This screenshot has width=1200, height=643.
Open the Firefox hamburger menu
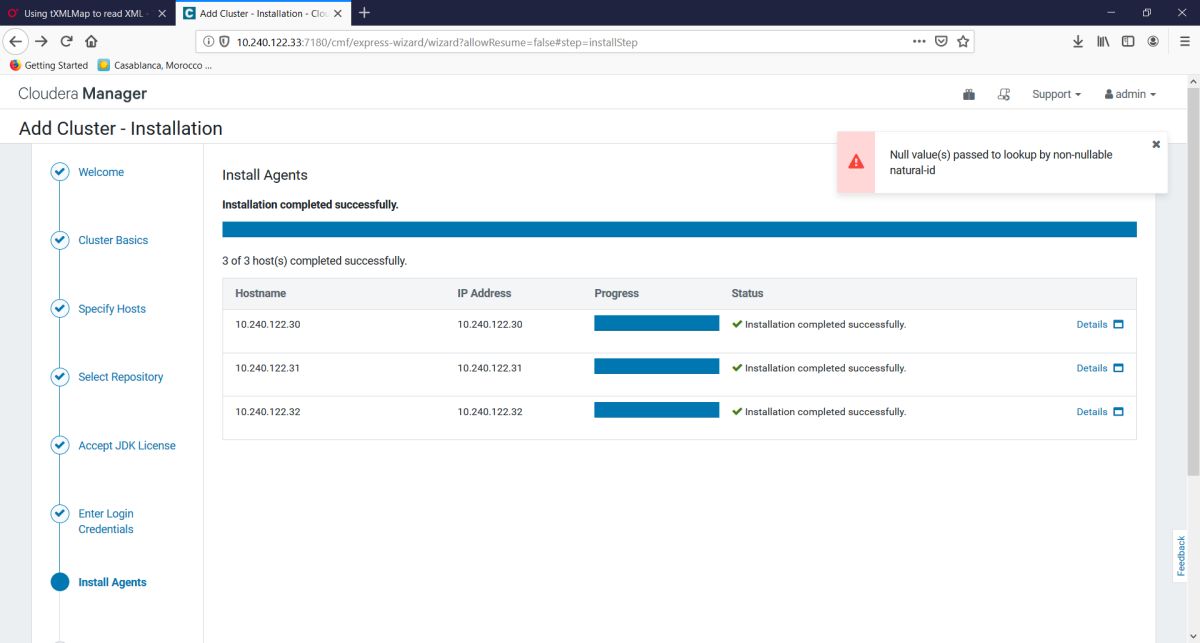[x=1184, y=41]
